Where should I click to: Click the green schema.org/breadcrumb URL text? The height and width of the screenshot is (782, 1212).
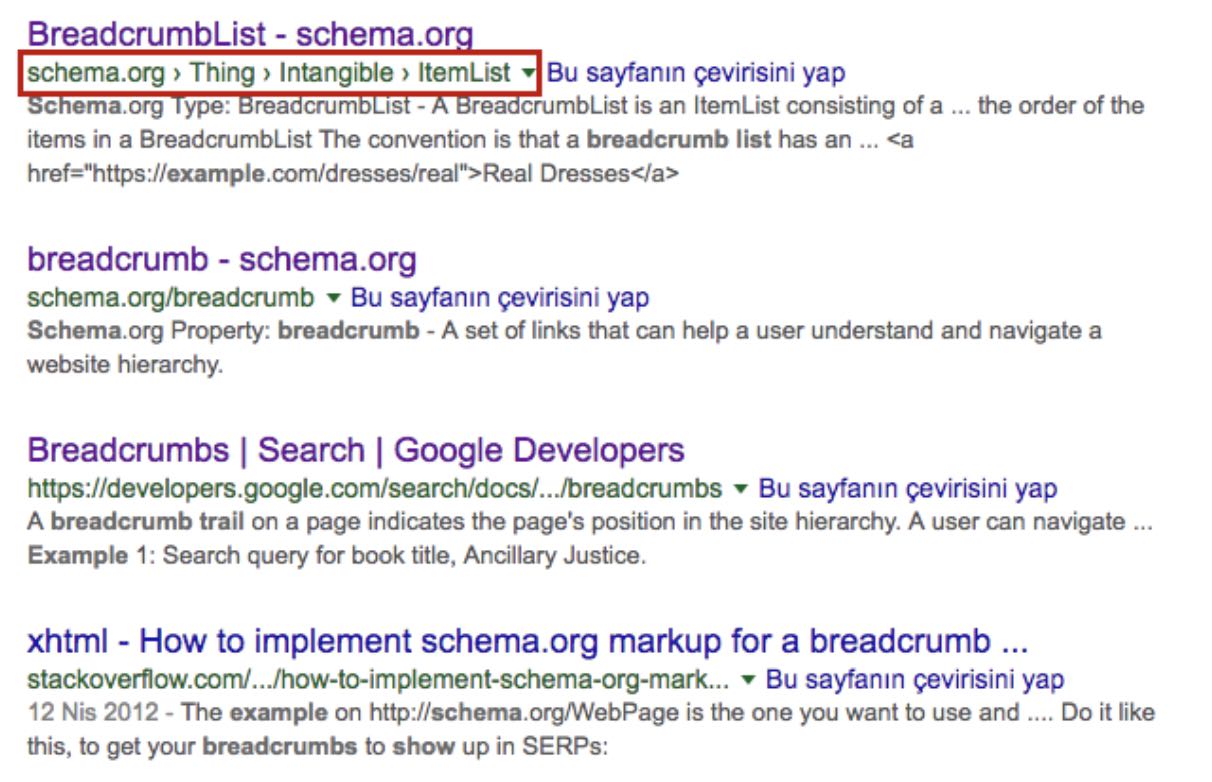click(x=171, y=297)
